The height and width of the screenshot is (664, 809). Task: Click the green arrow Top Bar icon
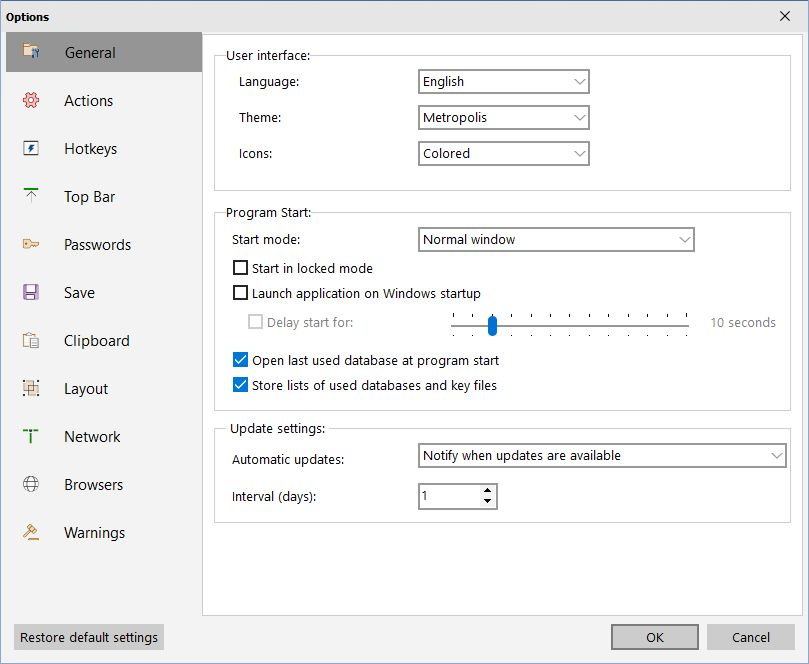point(31,196)
